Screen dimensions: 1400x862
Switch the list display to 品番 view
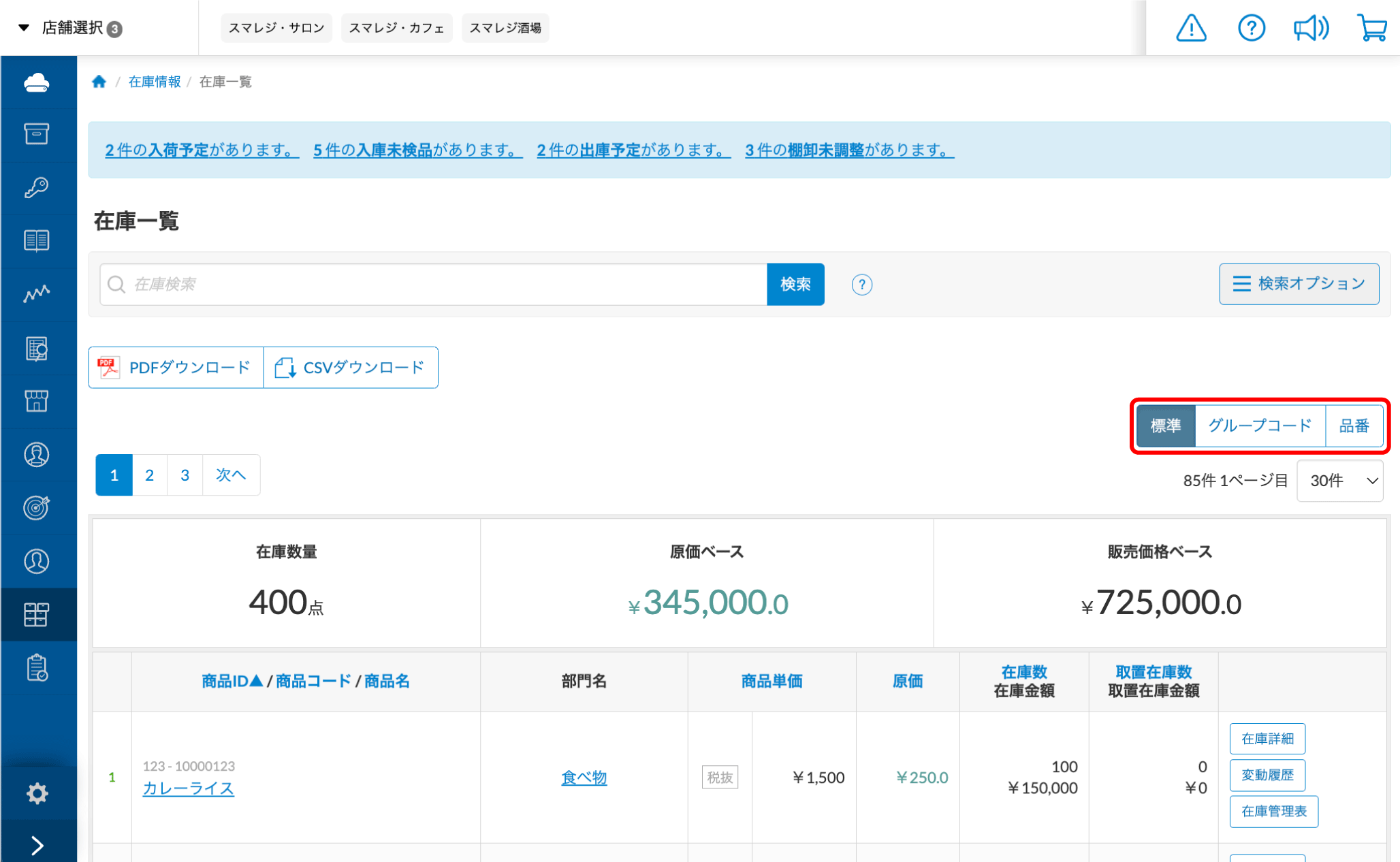(x=1355, y=426)
